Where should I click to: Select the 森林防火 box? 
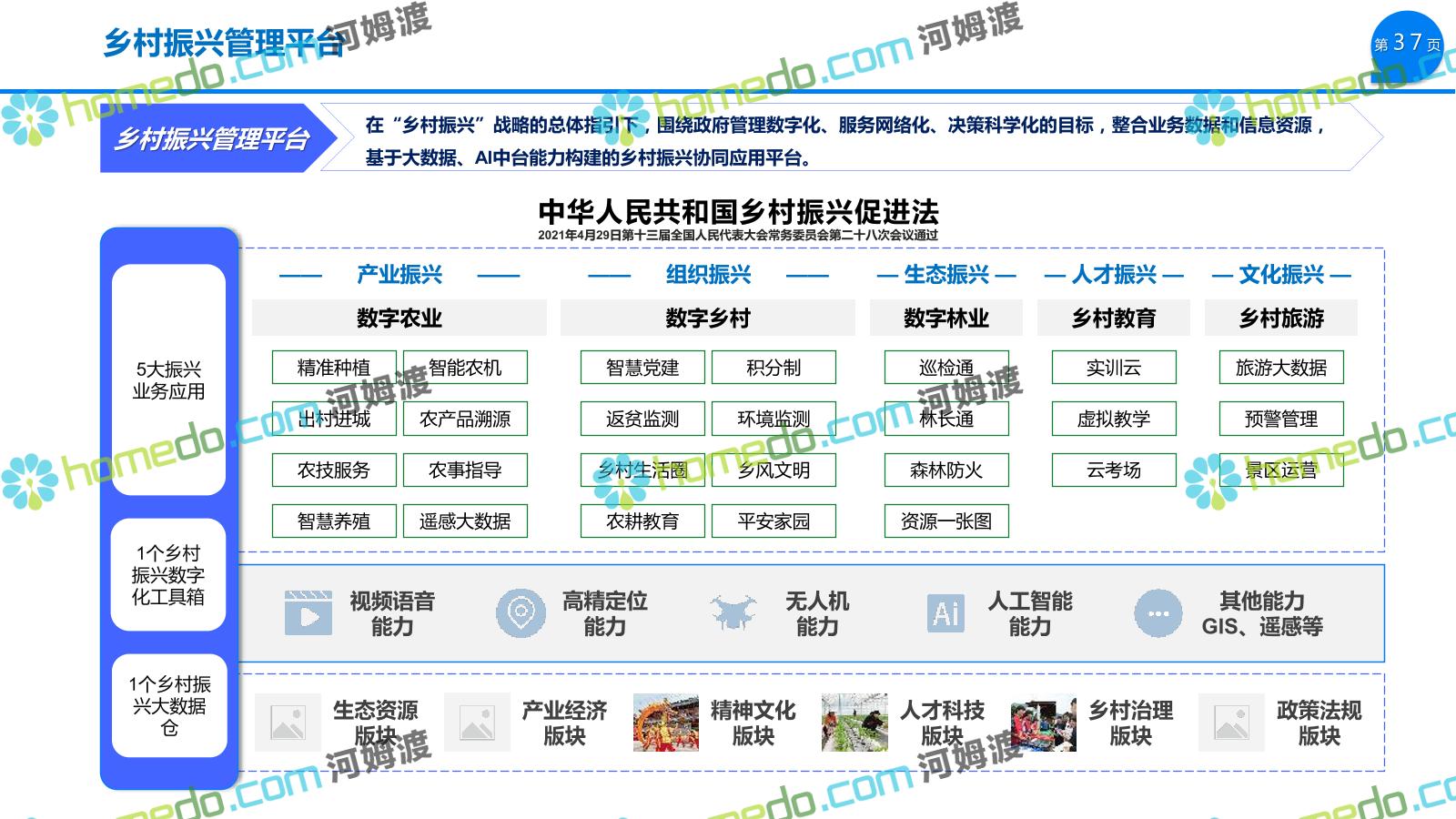pos(946,470)
